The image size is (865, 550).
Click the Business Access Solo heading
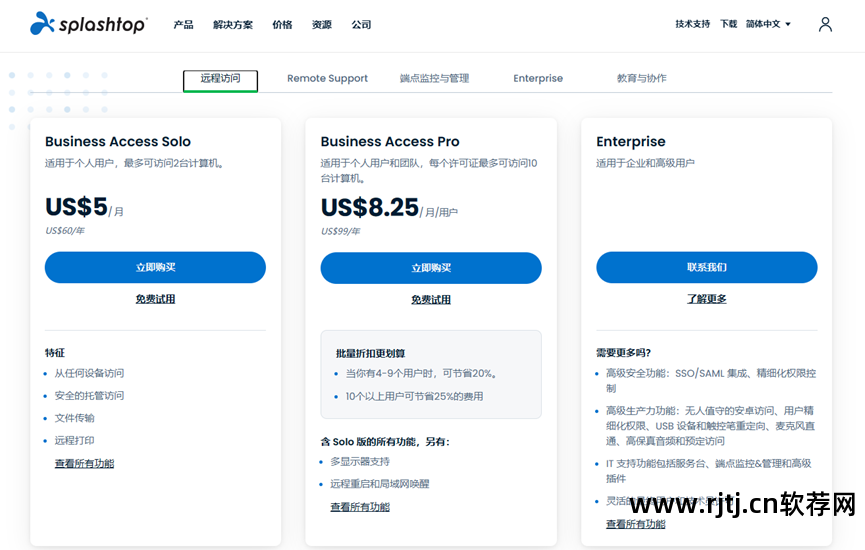point(118,142)
